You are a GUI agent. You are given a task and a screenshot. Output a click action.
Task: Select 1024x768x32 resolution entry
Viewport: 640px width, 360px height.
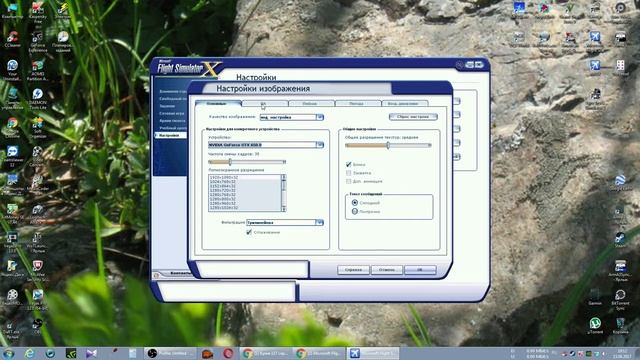pyautogui.click(x=224, y=182)
